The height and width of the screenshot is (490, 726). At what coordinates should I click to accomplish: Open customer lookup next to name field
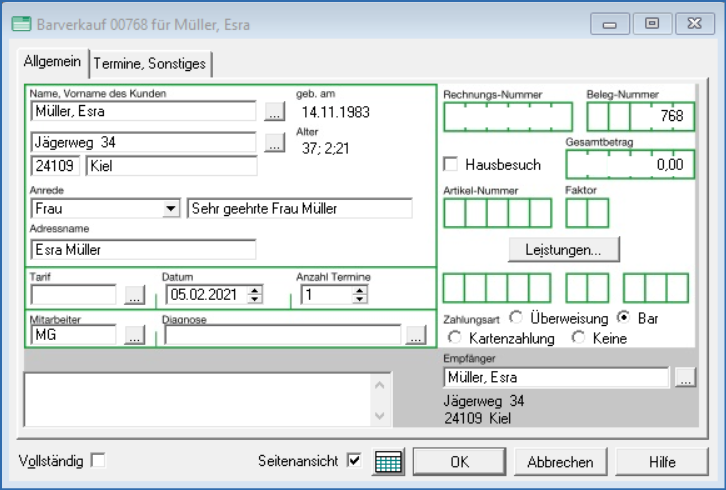[274, 112]
